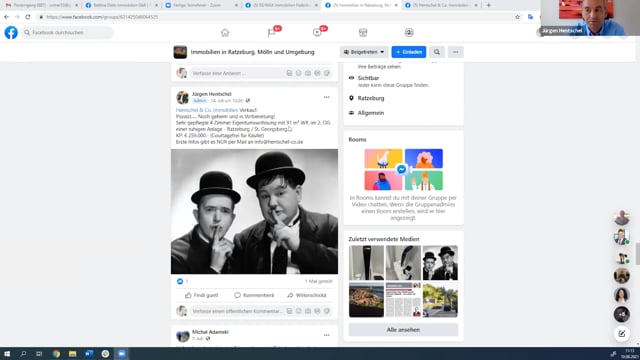Click the Sichtbar visibility entry

(368, 78)
